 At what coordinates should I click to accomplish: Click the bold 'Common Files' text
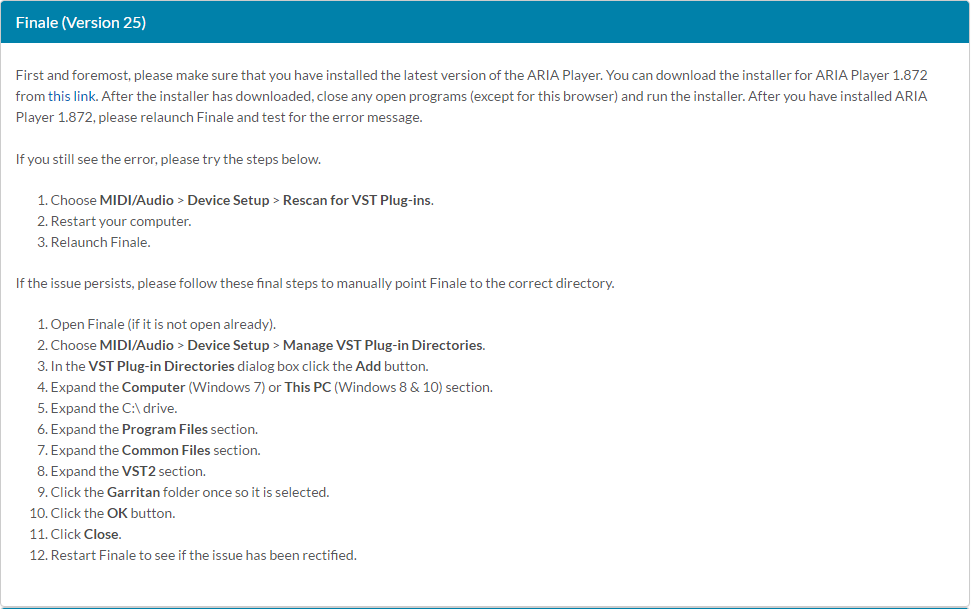(166, 450)
